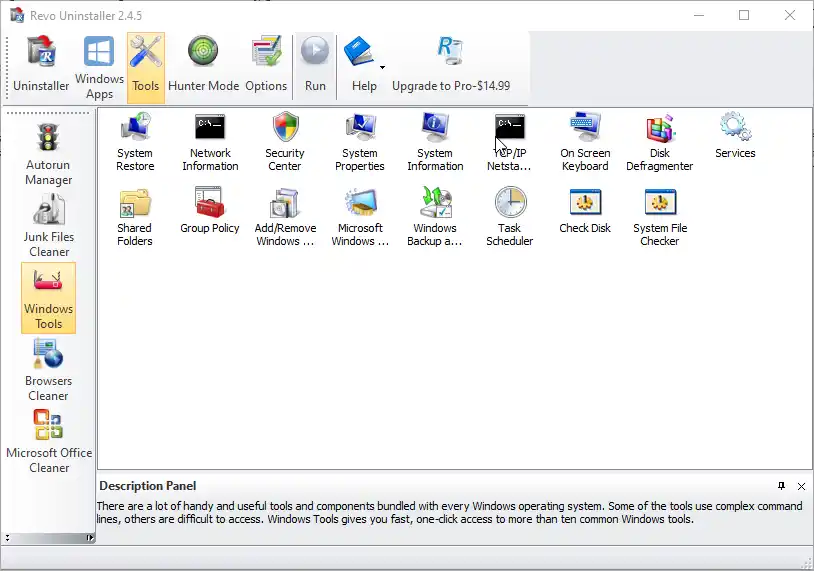
Task: Open System Properties
Action: (x=360, y=142)
